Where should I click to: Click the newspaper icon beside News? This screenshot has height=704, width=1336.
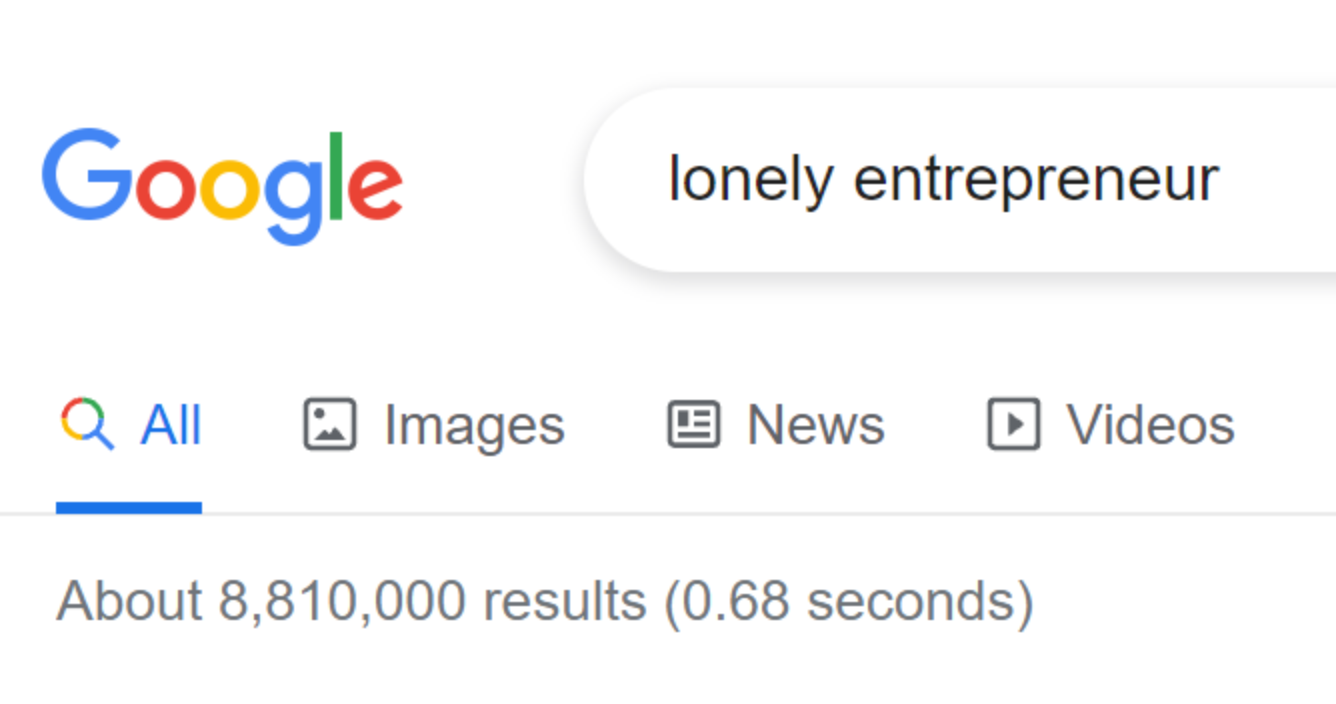point(693,424)
